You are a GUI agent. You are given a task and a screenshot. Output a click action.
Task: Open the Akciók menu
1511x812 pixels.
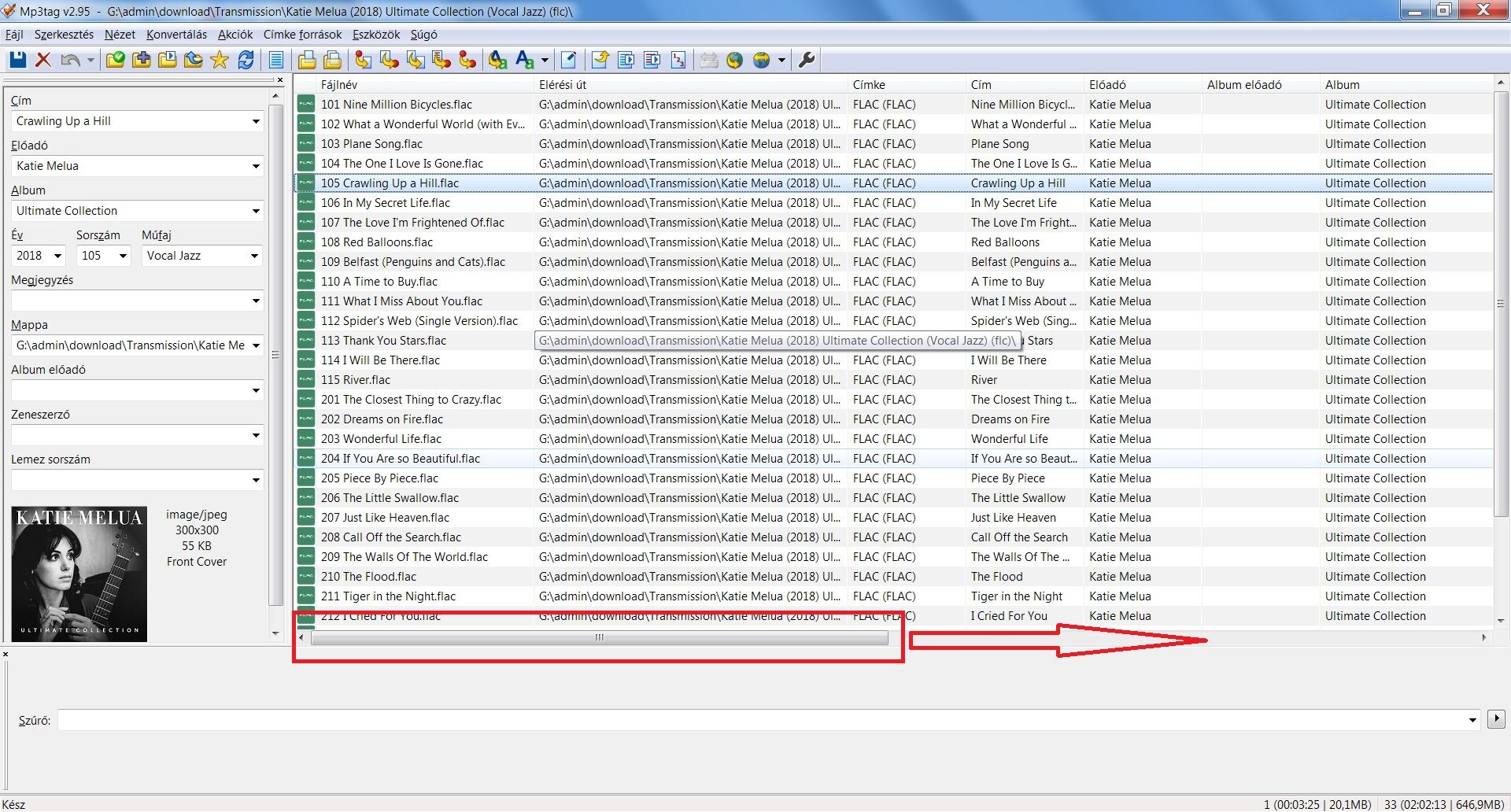point(235,35)
